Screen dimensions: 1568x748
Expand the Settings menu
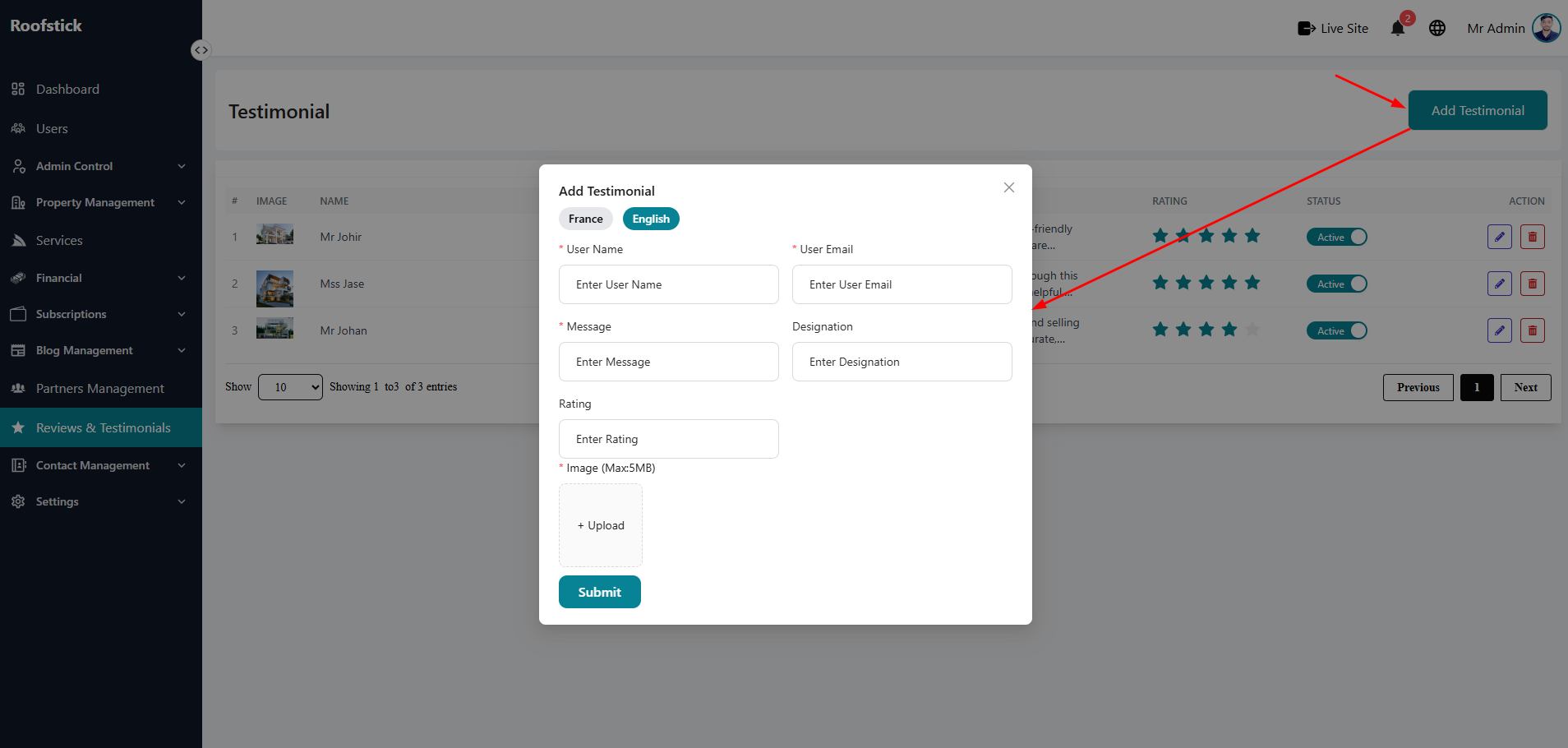[x=100, y=501]
